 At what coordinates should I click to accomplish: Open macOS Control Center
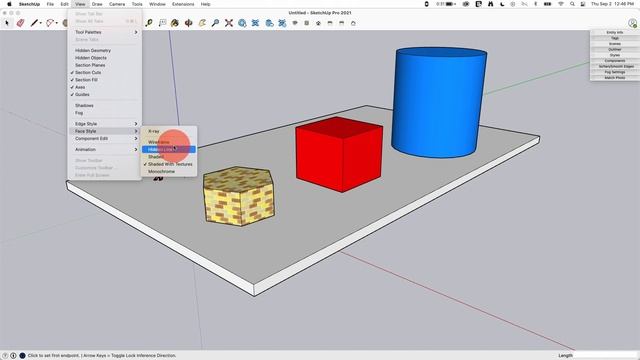[583, 4]
